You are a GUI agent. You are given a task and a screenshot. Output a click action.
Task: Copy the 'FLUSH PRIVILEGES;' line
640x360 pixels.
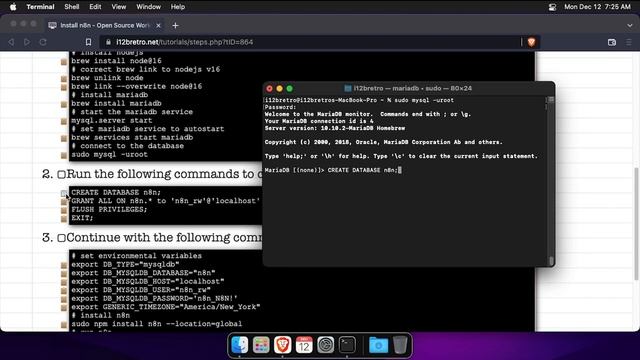(x=64, y=210)
